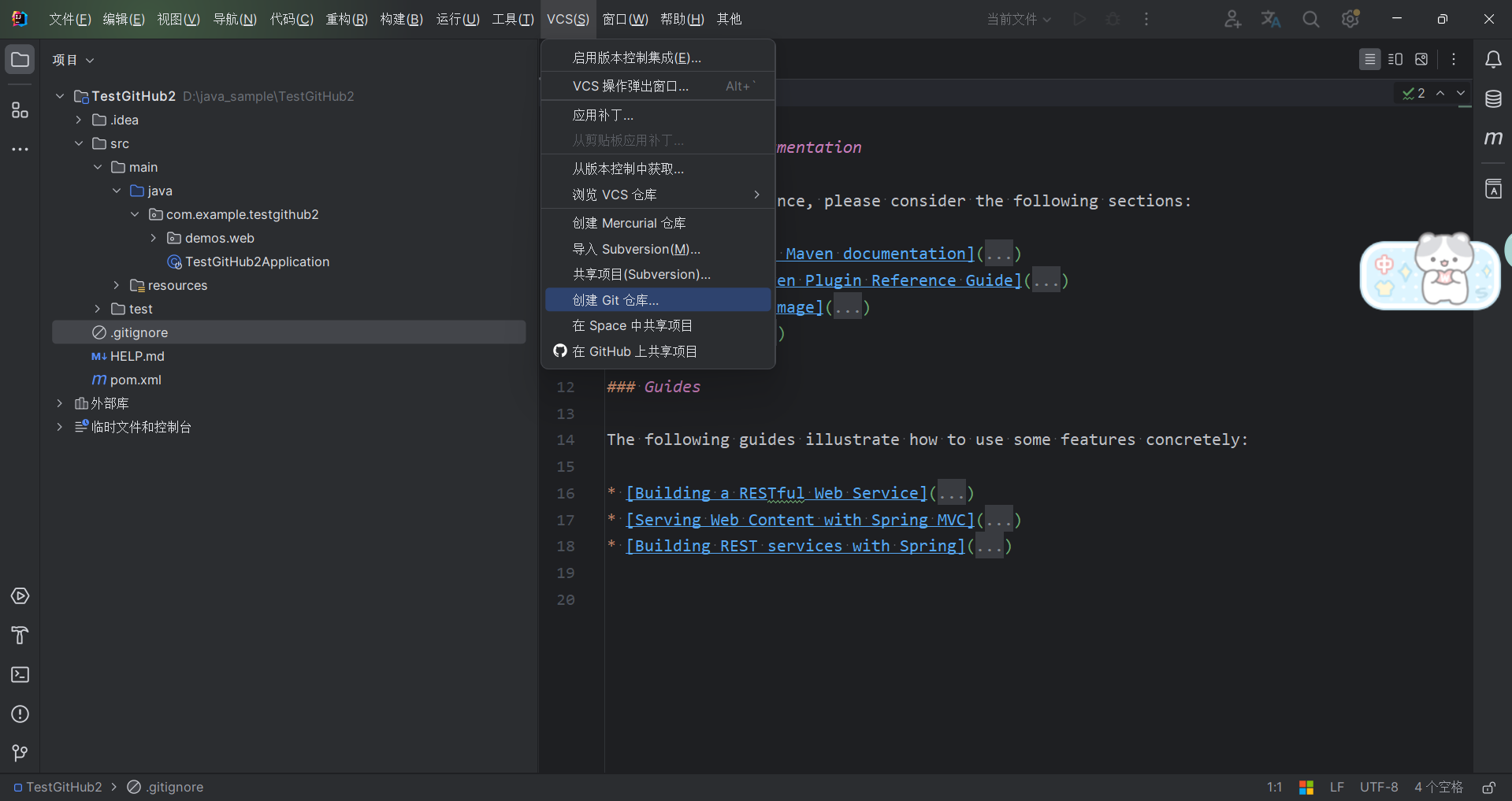Open Building REST services with Spring link
The height and width of the screenshot is (801, 1512).
[x=796, y=546]
